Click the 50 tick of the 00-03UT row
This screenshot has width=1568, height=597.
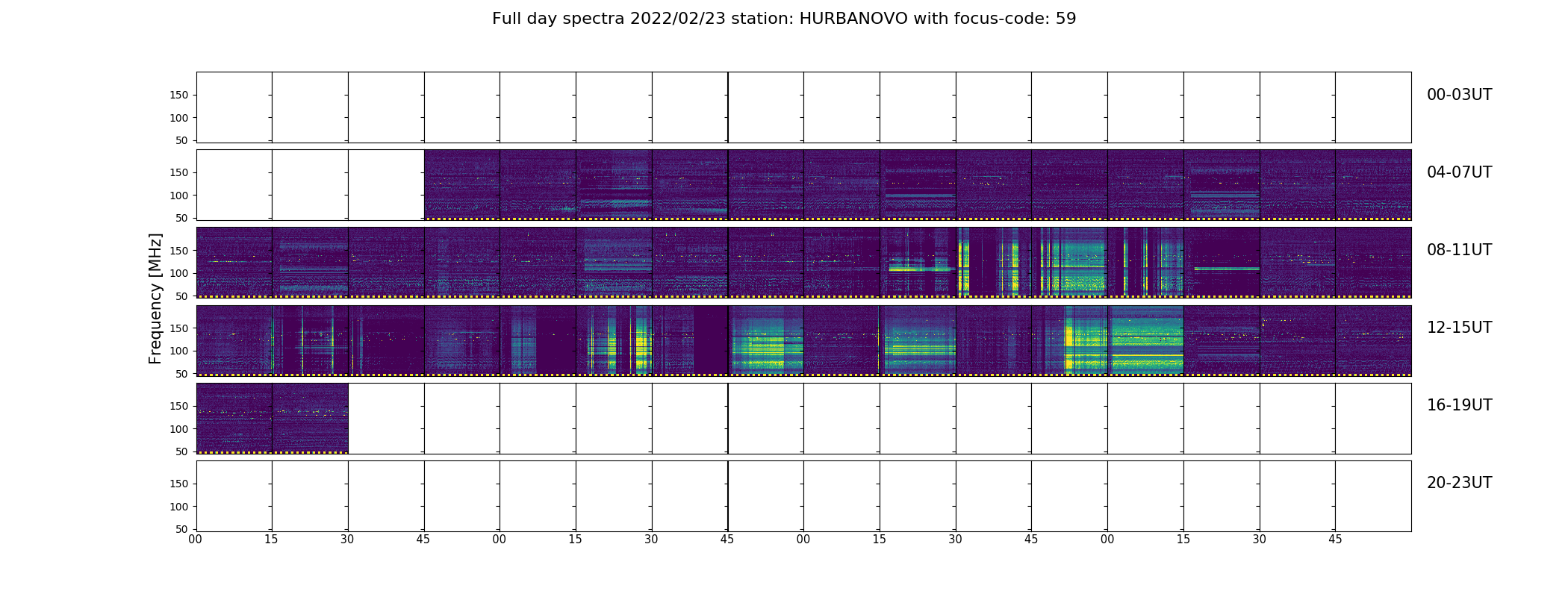pos(182,140)
